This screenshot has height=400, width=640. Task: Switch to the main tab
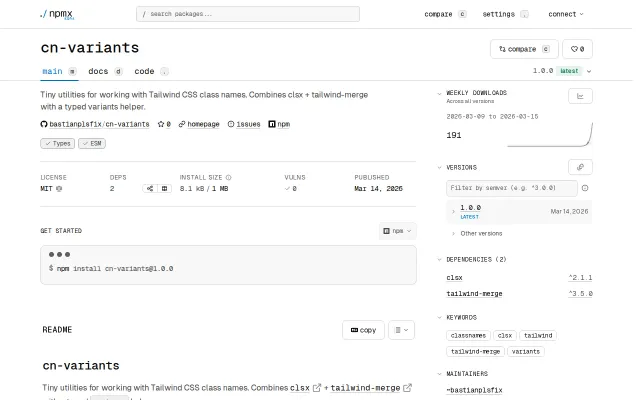pyautogui.click(x=59, y=71)
